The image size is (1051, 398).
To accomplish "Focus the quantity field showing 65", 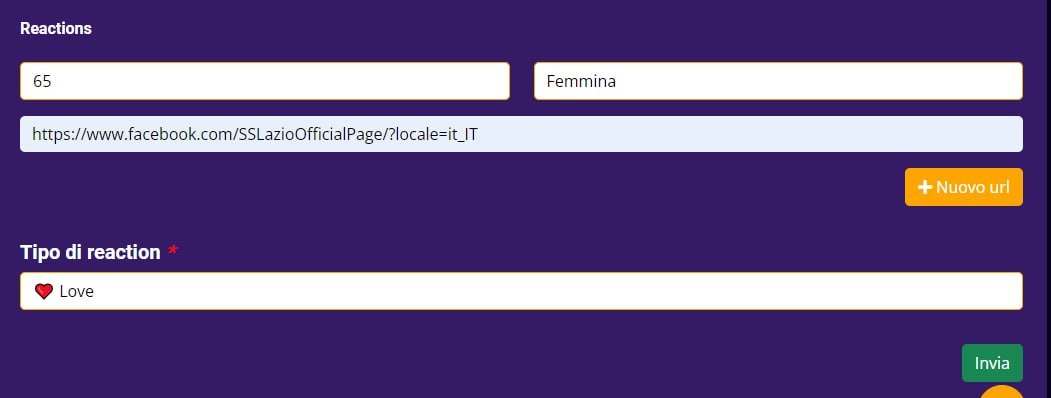I will coord(265,81).
